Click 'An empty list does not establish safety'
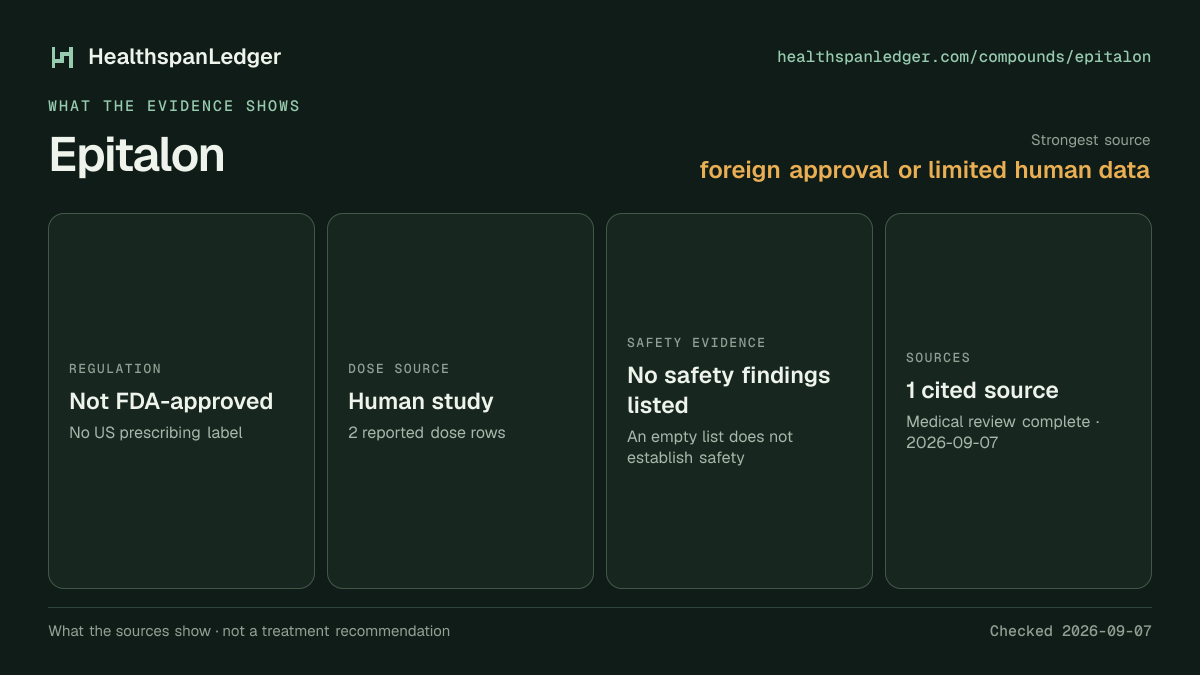Viewport: 1200px width, 675px height. (x=710, y=447)
